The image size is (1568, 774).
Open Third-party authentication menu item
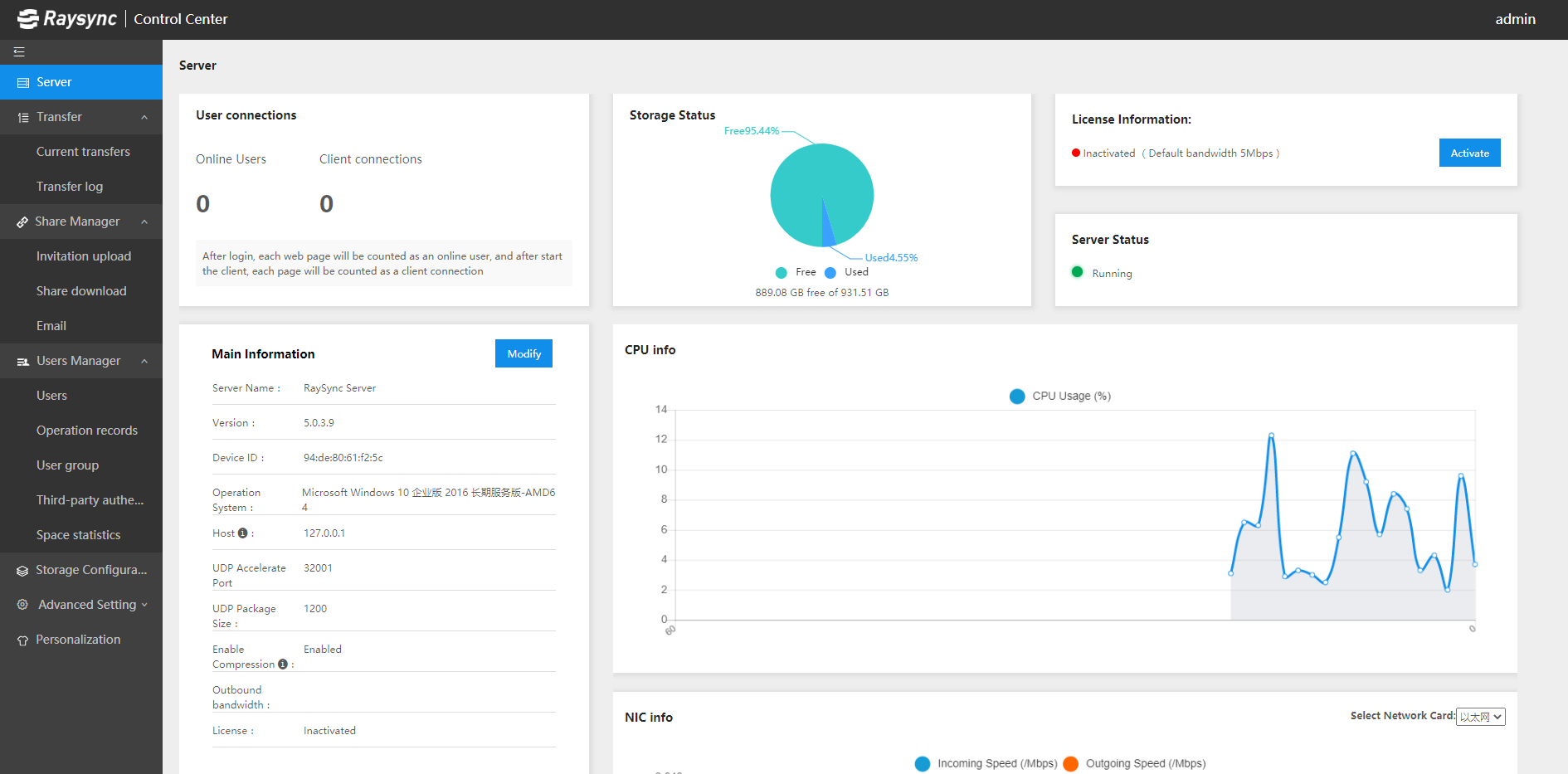click(x=81, y=500)
